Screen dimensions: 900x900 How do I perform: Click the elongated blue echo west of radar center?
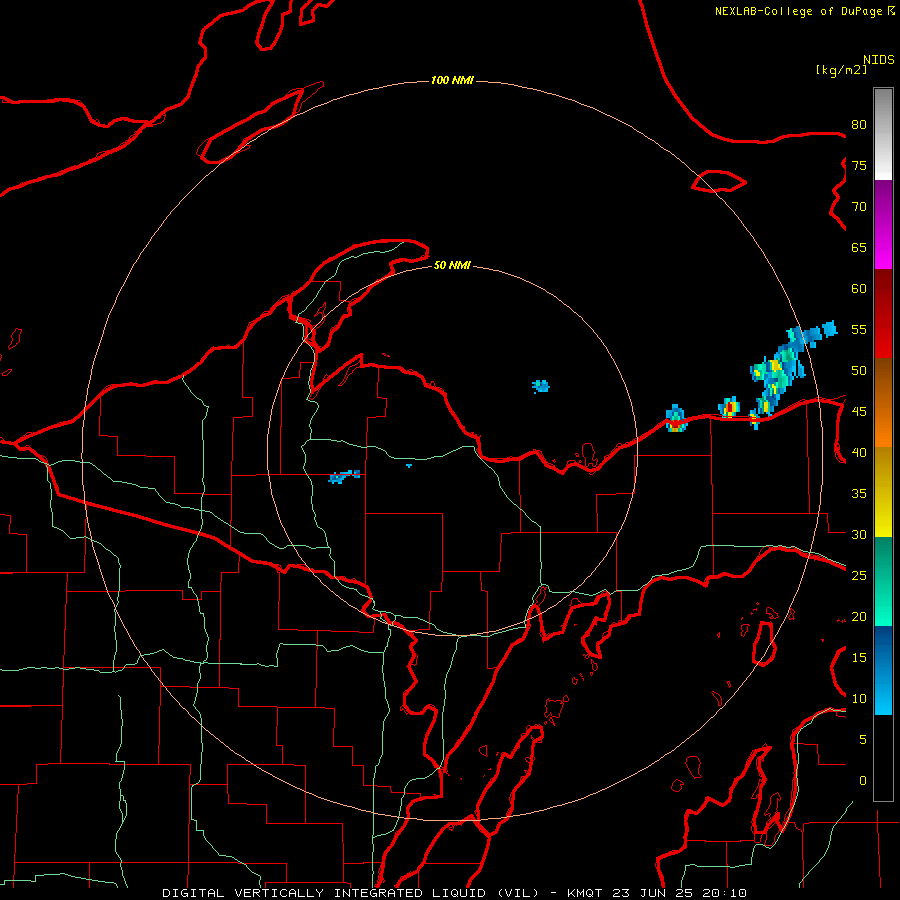coord(344,476)
